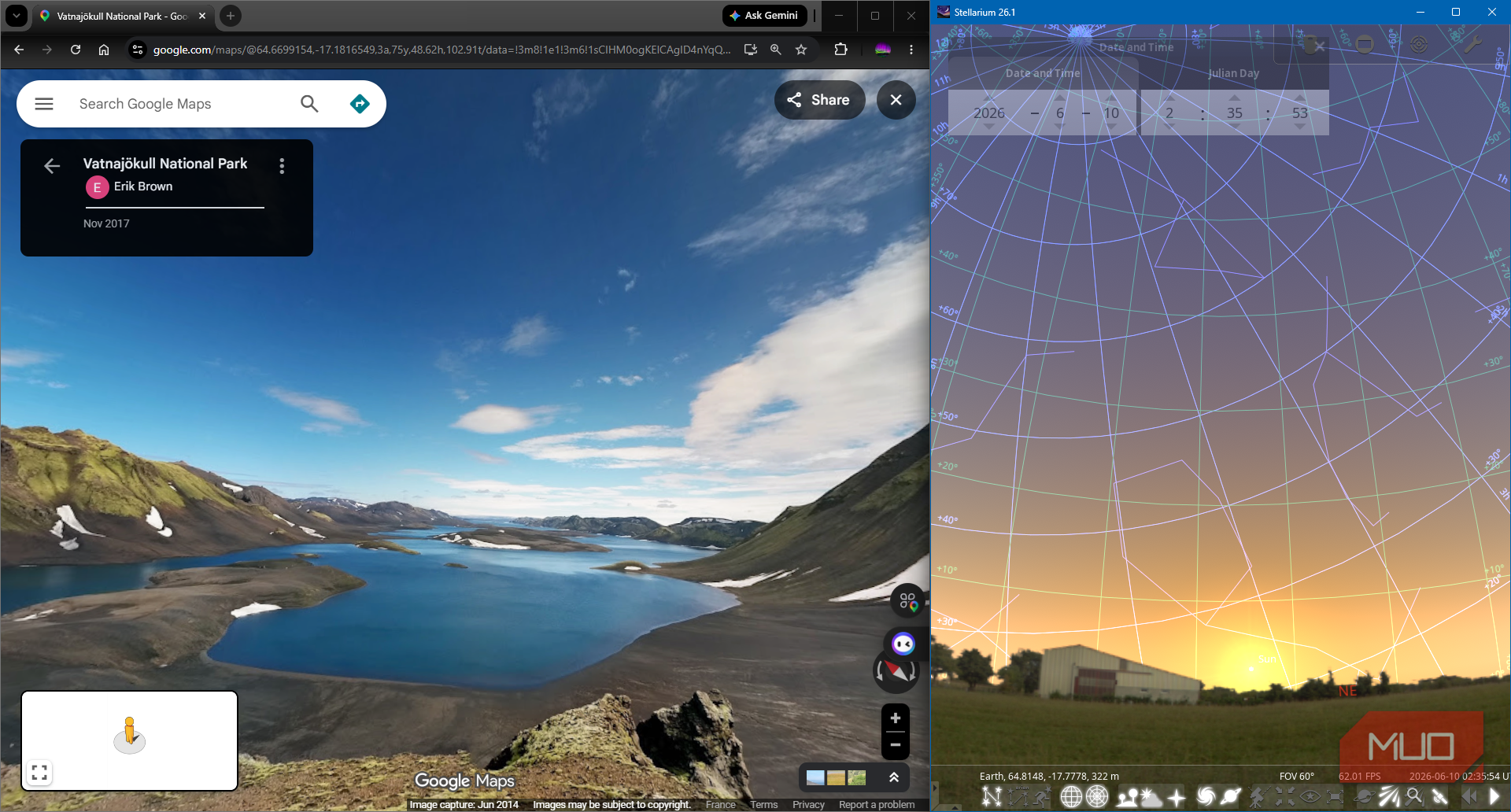The image size is (1511, 812).
Task: Click the Google Maps search magnifier
Action: (x=309, y=104)
